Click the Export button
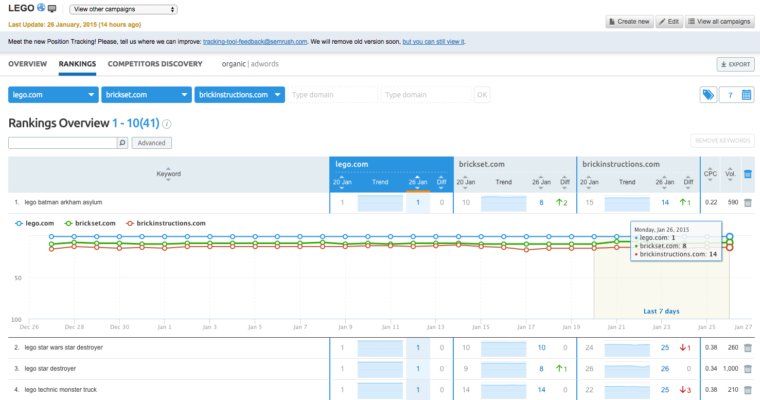 click(735, 64)
